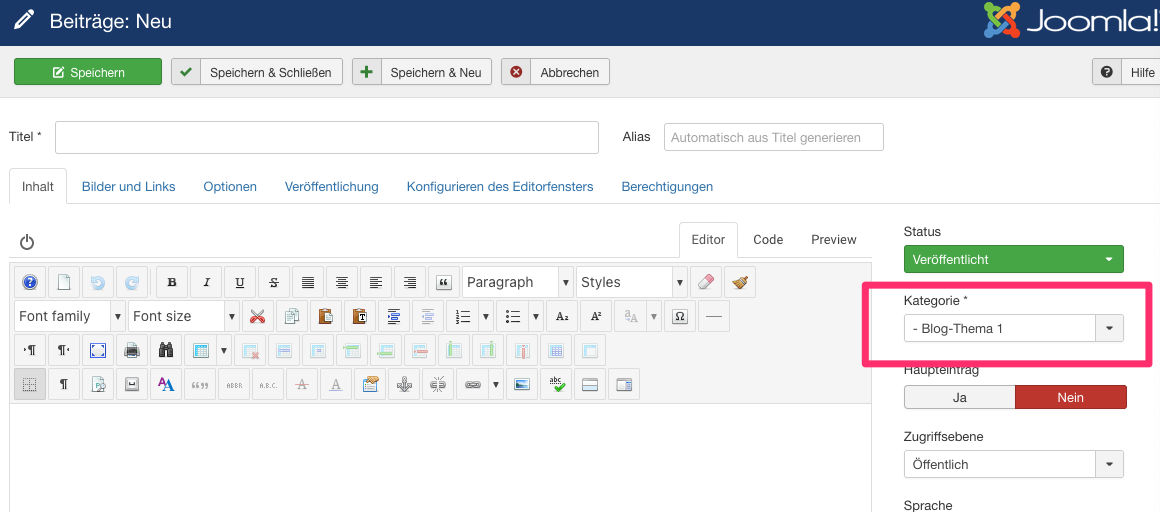Set Haupteintrag to Ja

pyautogui.click(x=960, y=397)
